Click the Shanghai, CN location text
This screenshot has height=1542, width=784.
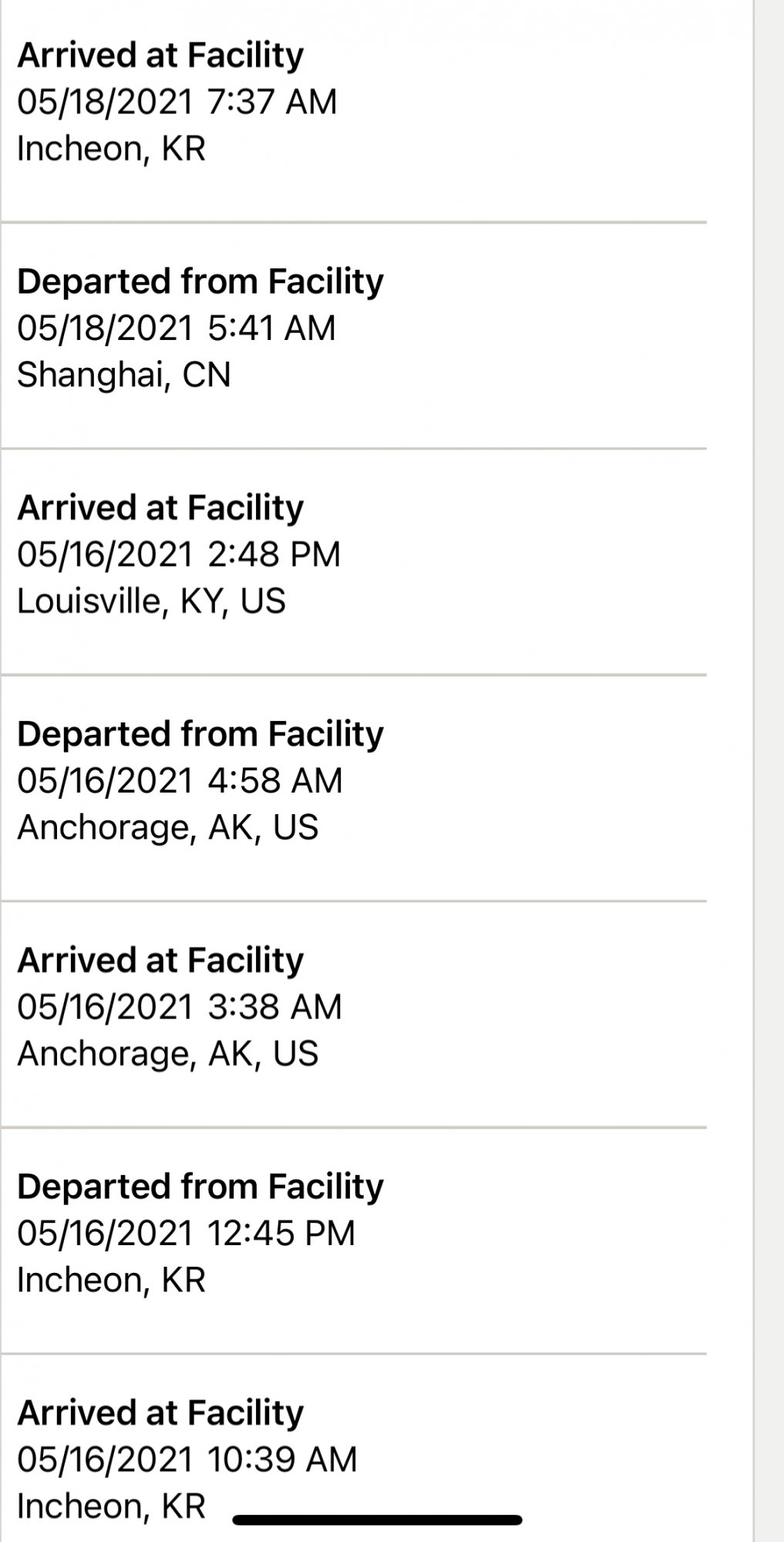124,375
